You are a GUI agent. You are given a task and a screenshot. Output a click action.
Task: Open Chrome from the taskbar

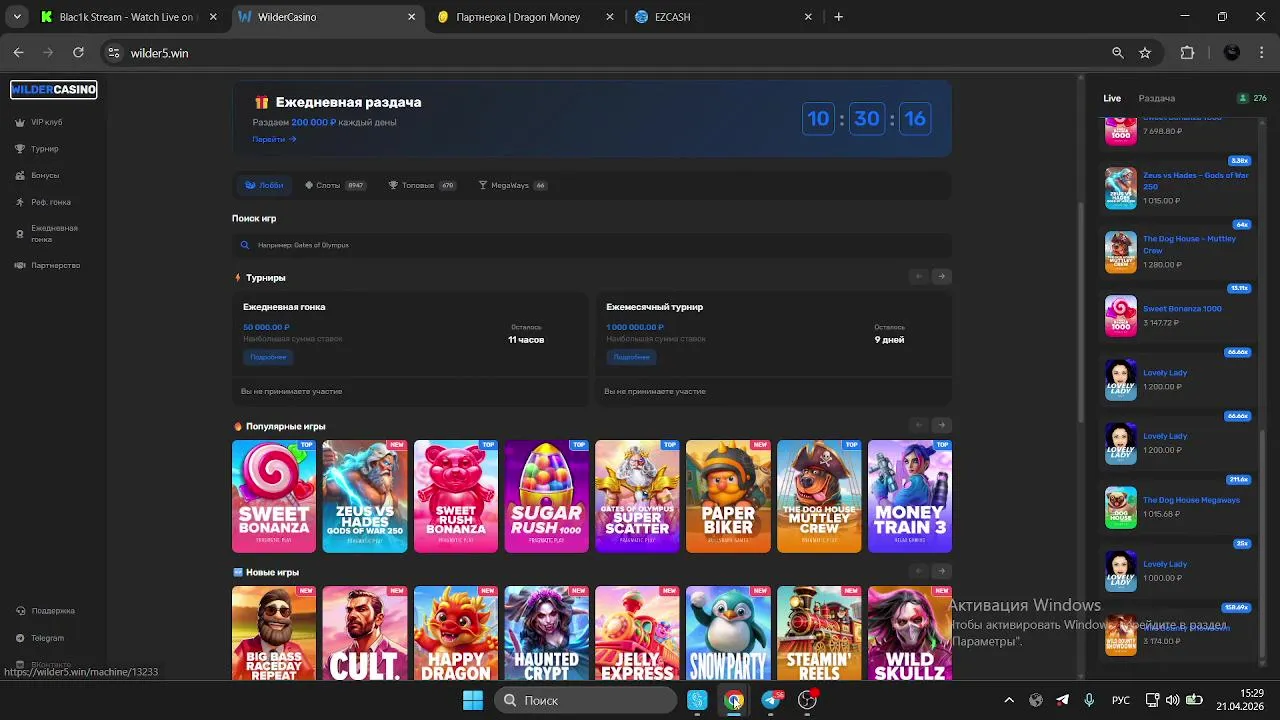[x=734, y=700]
